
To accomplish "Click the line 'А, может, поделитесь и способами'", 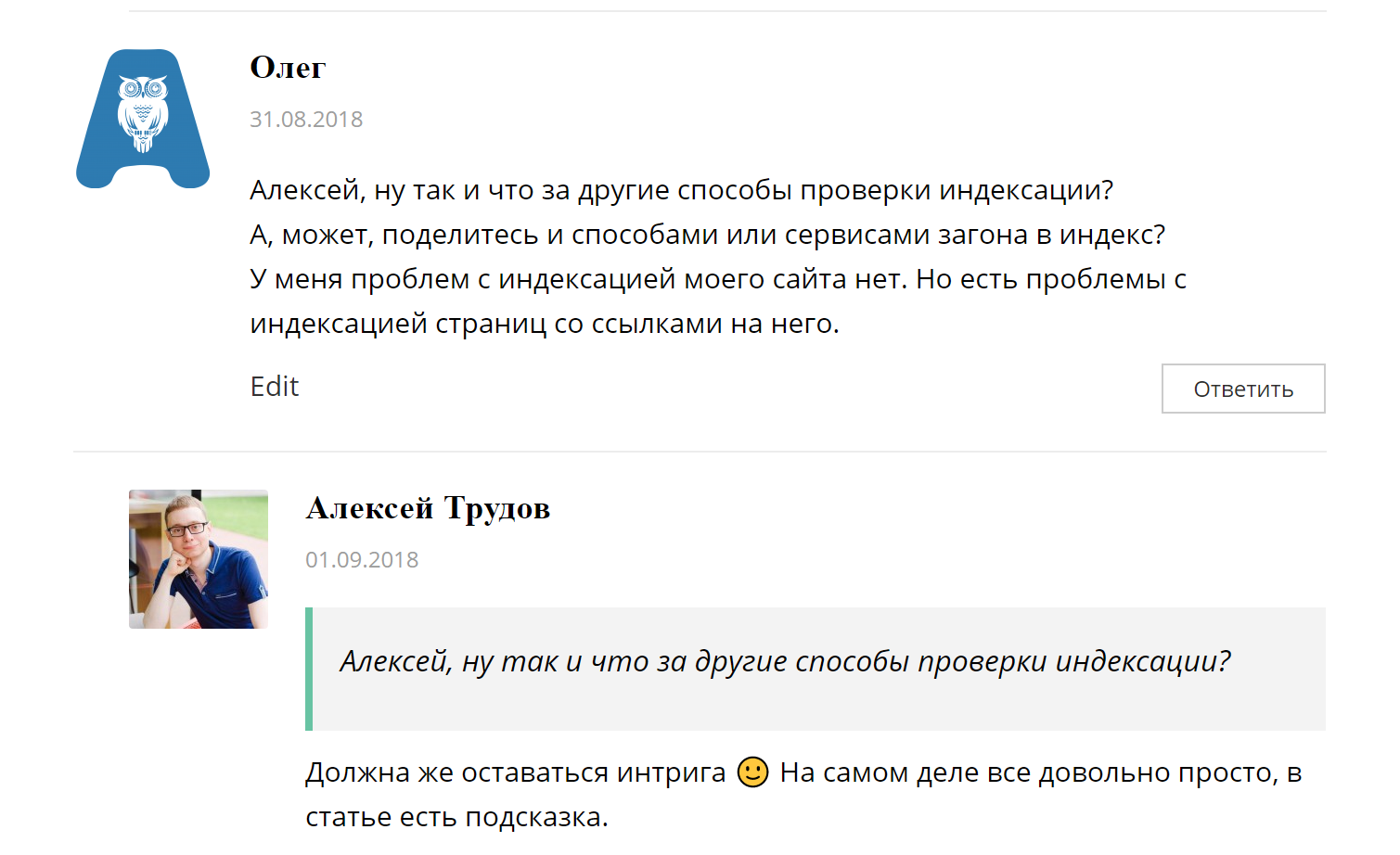I will coord(707,235).
